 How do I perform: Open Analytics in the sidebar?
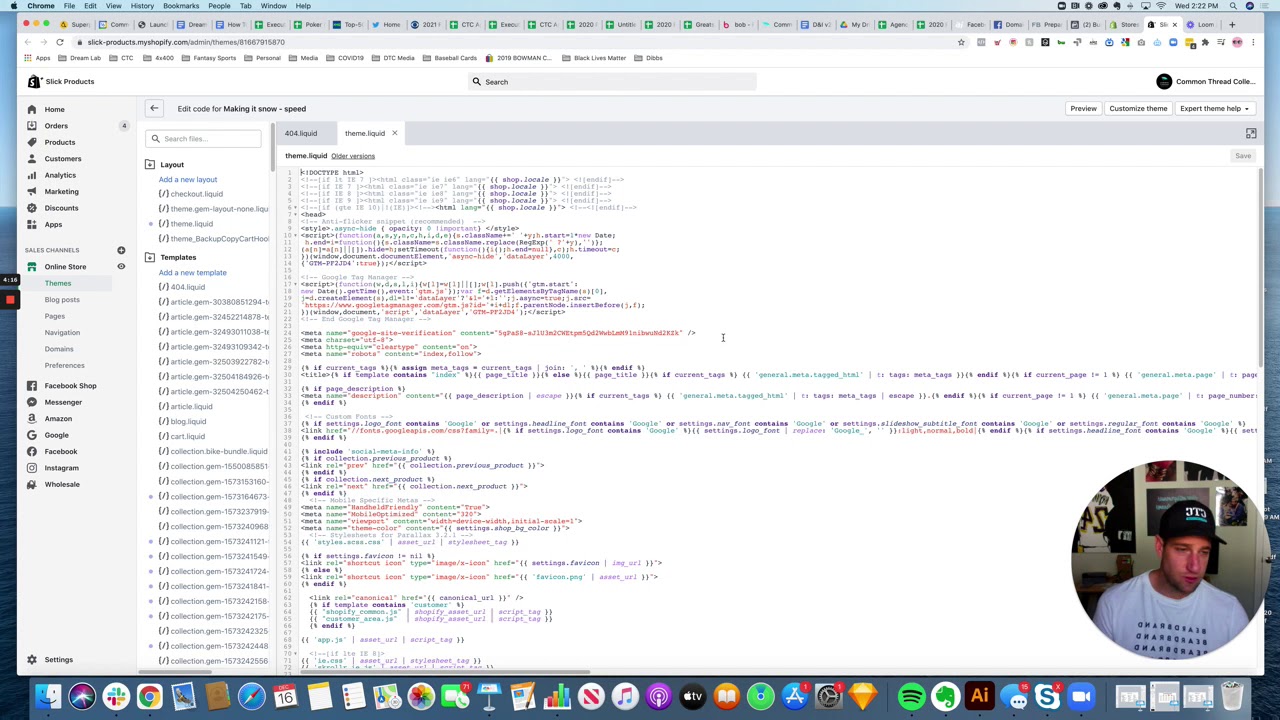click(60, 175)
